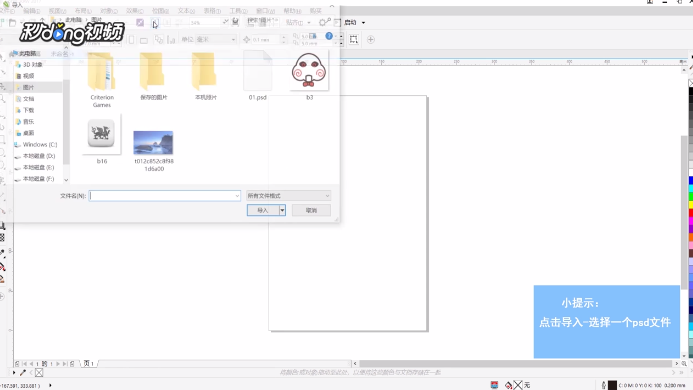Click the 导入 button
Viewport: 693px width, 390px height.
point(263,210)
